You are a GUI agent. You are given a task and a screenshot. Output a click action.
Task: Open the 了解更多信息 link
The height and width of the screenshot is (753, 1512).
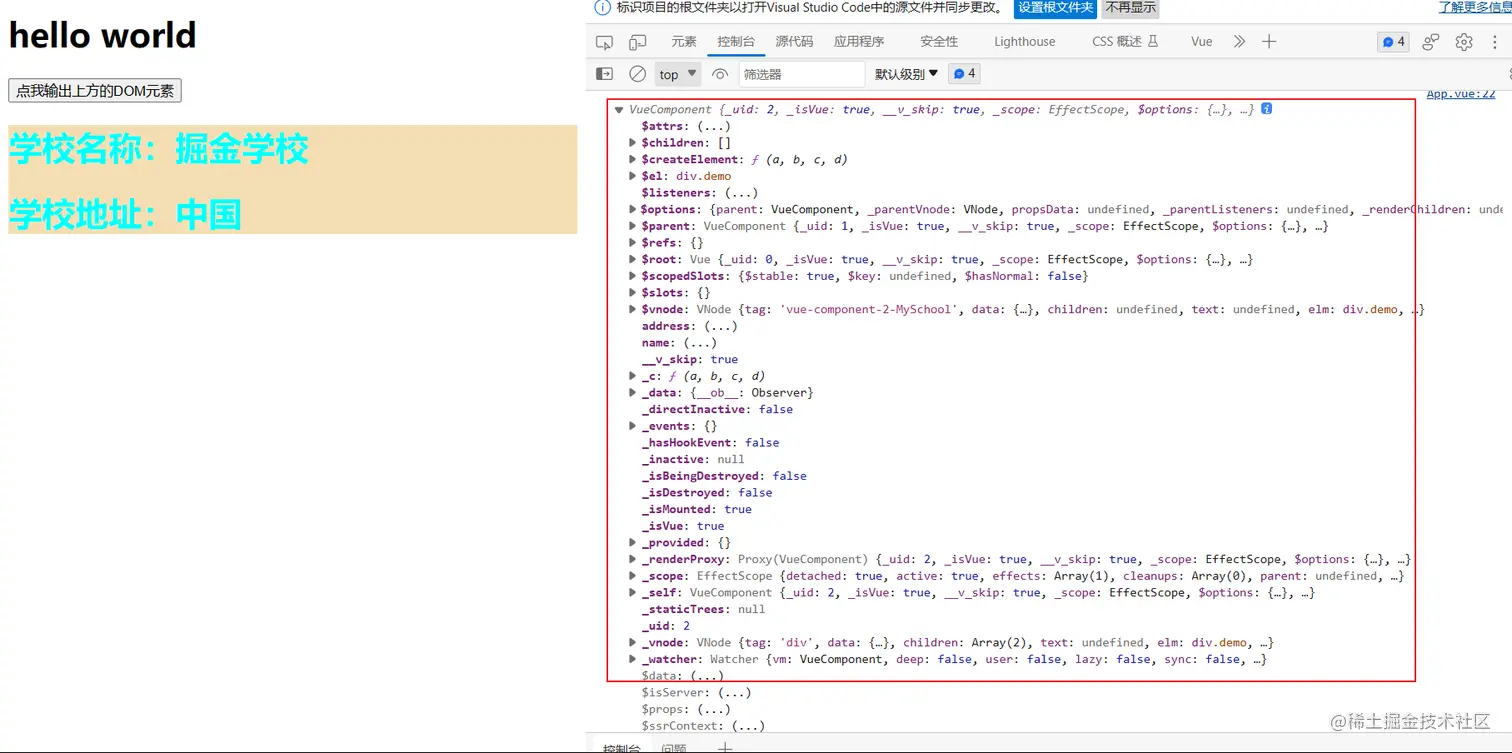tap(1475, 8)
